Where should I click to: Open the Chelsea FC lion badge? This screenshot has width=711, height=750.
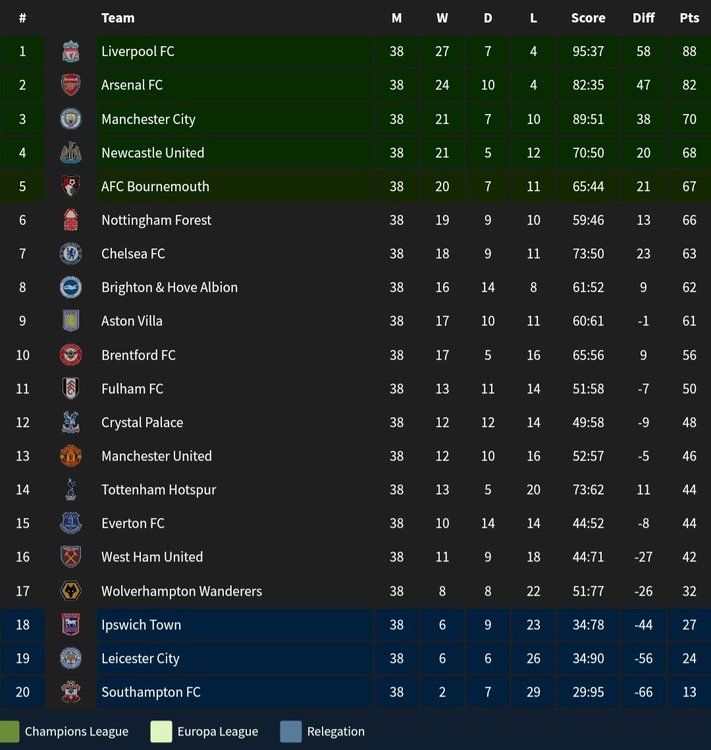click(70, 254)
